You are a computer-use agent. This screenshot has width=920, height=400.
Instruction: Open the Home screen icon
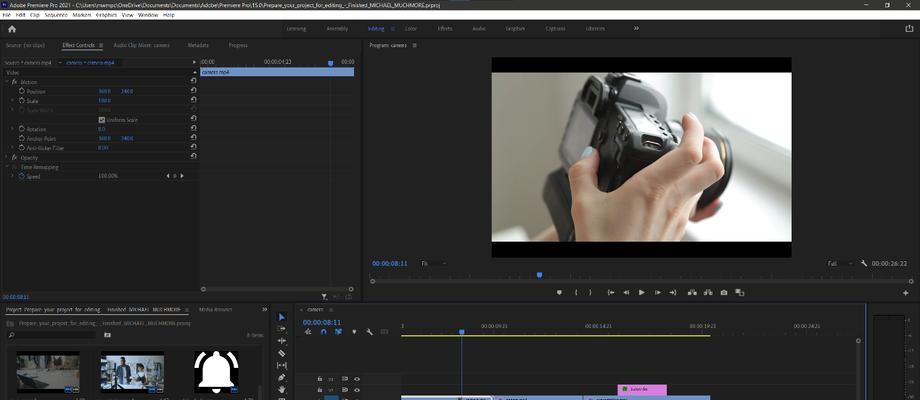click(12, 28)
